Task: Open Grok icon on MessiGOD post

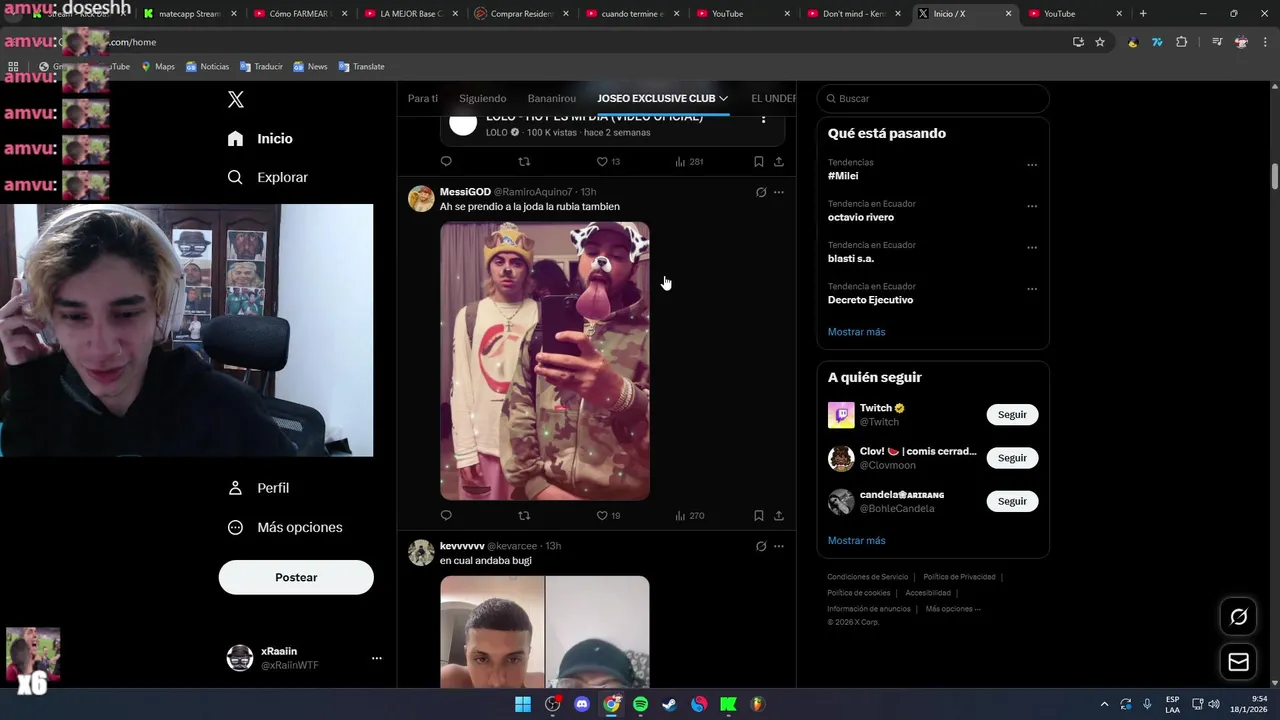Action: coord(761,192)
